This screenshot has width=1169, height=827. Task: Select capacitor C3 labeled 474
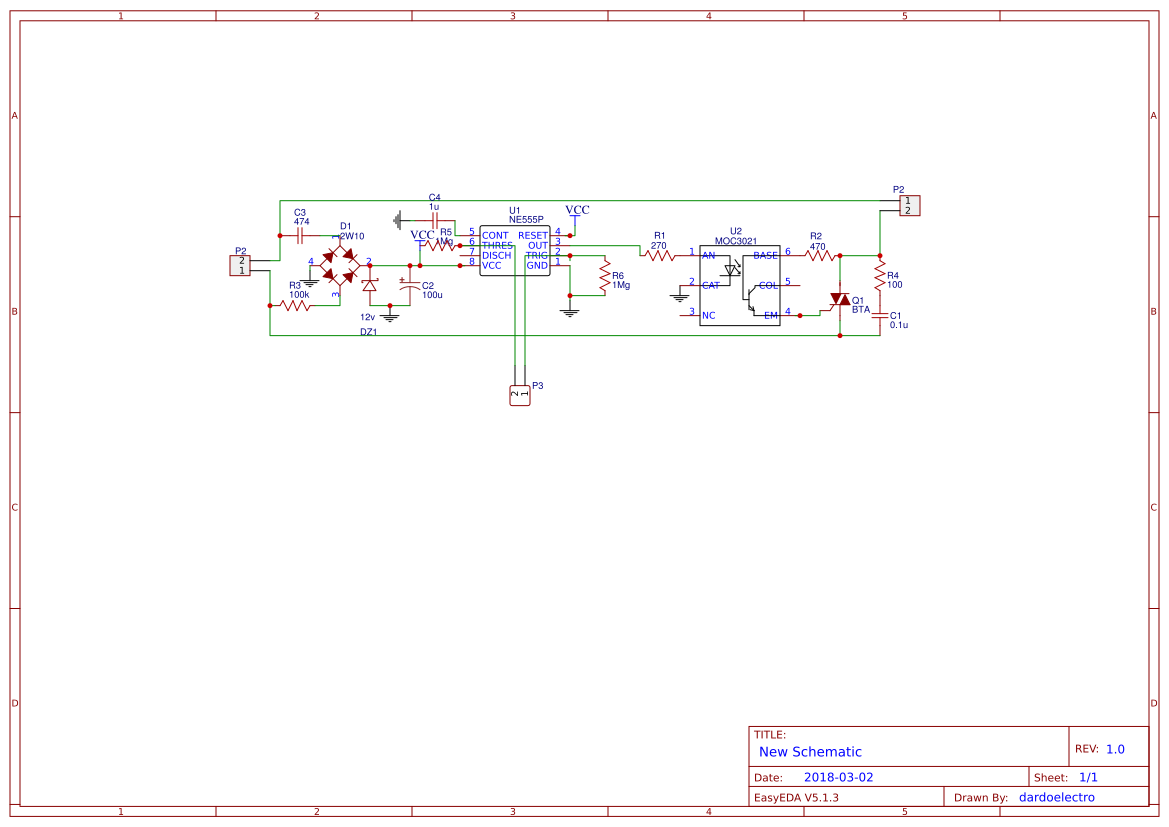tap(300, 236)
